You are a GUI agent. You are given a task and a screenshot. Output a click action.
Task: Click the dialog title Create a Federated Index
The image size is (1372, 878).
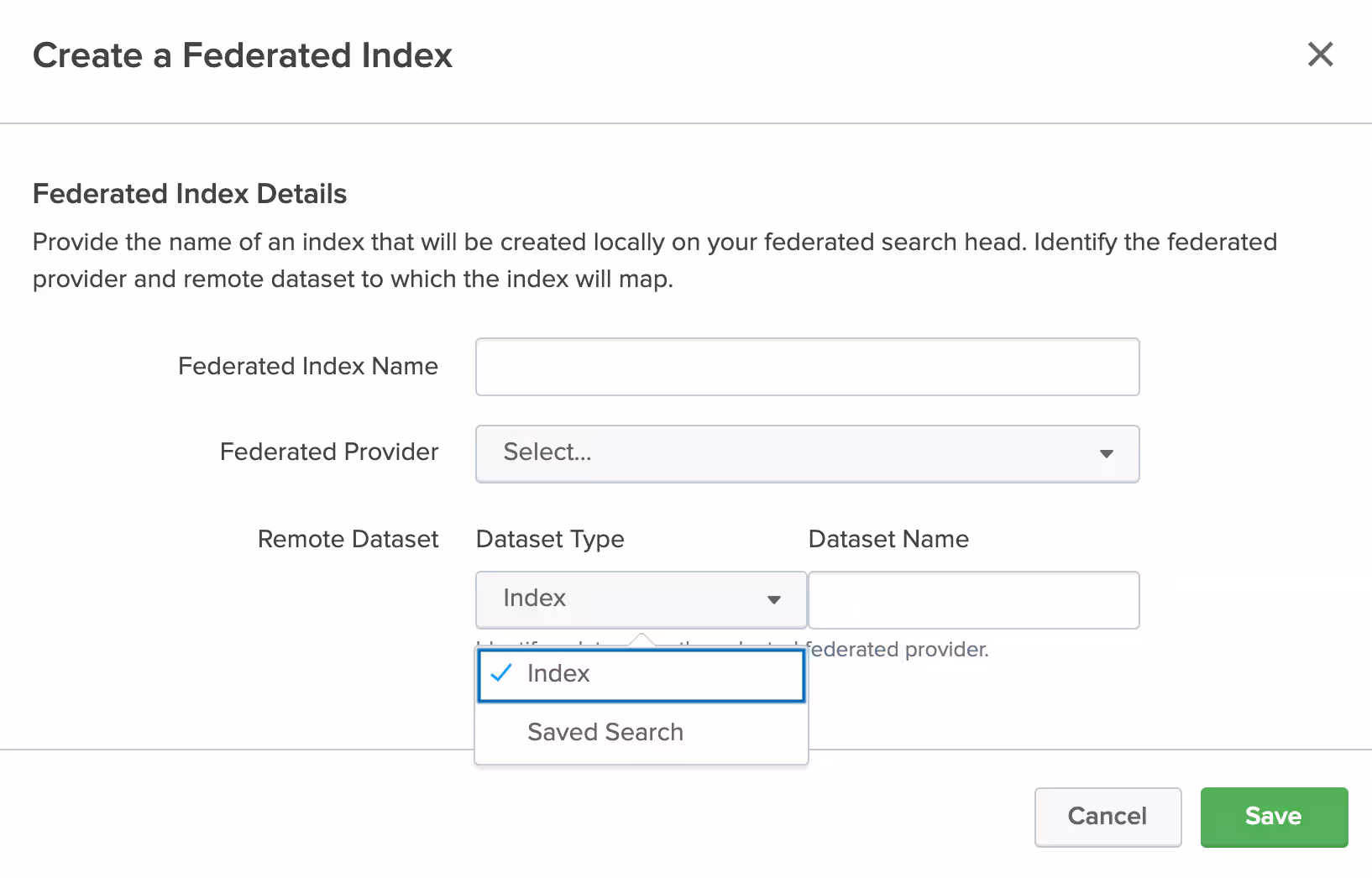click(x=242, y=55)
